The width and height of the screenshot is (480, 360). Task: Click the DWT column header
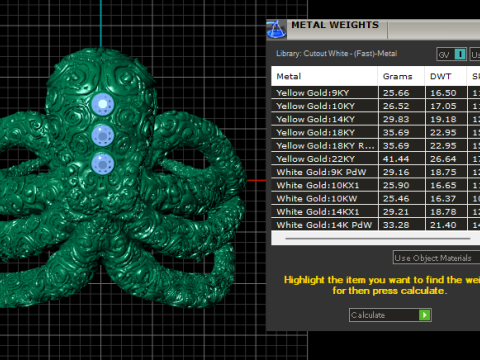(446, 76)
